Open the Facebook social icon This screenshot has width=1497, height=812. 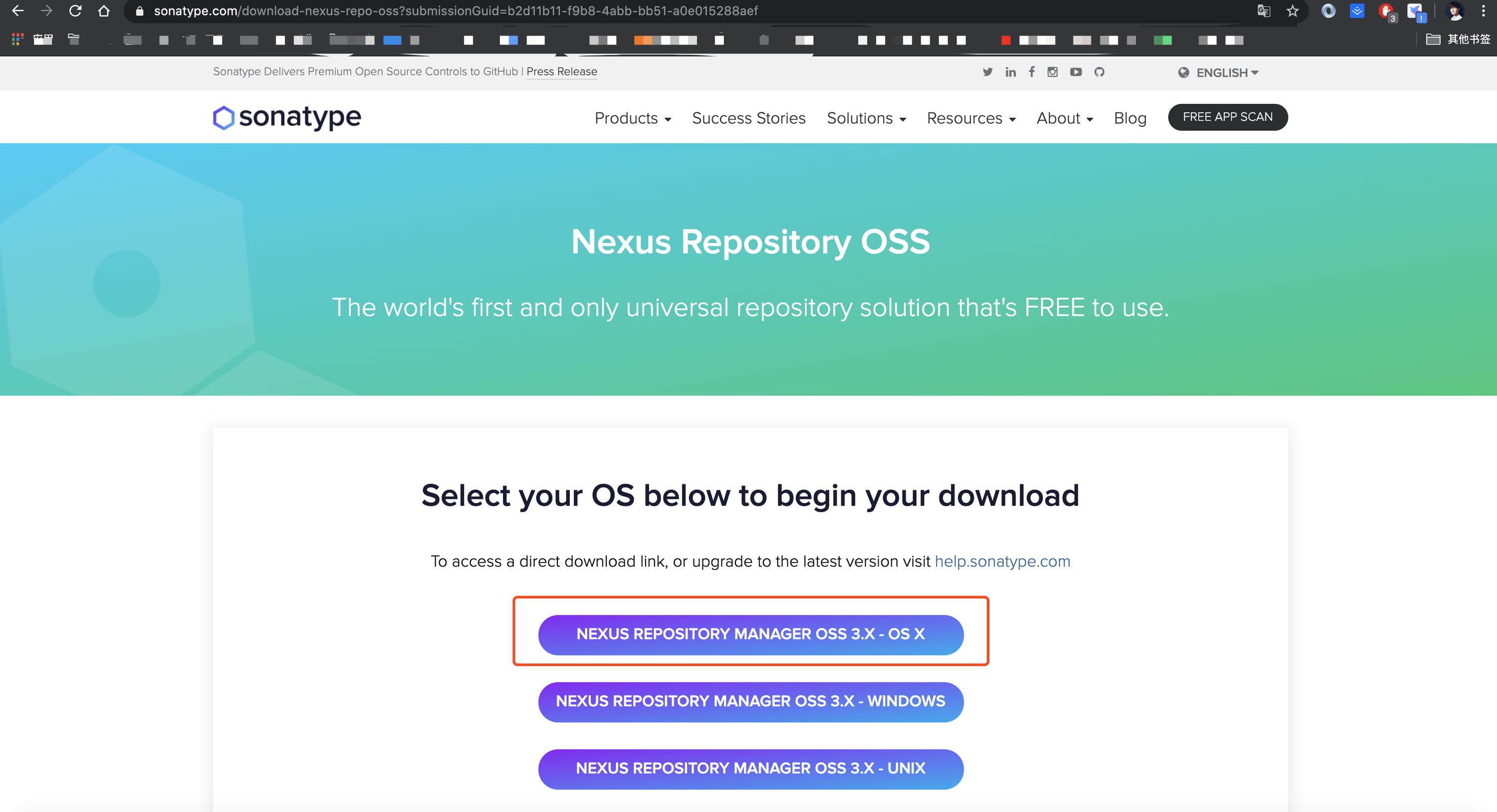tap(1032, 71)
